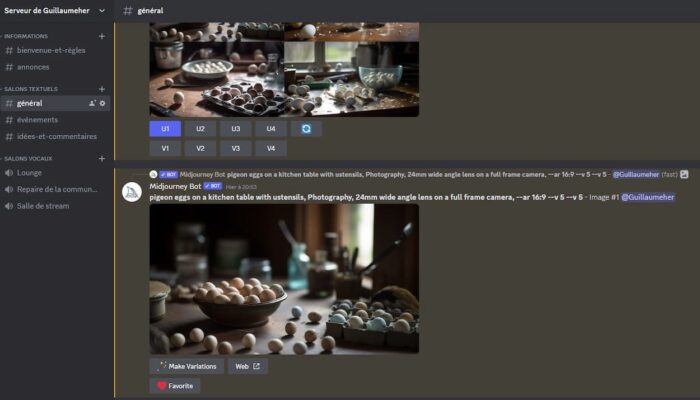Add a voice channel to SALONS VOCAUX
The width and height of the screenshot is (700, 400).
click(x=102, y=158)
